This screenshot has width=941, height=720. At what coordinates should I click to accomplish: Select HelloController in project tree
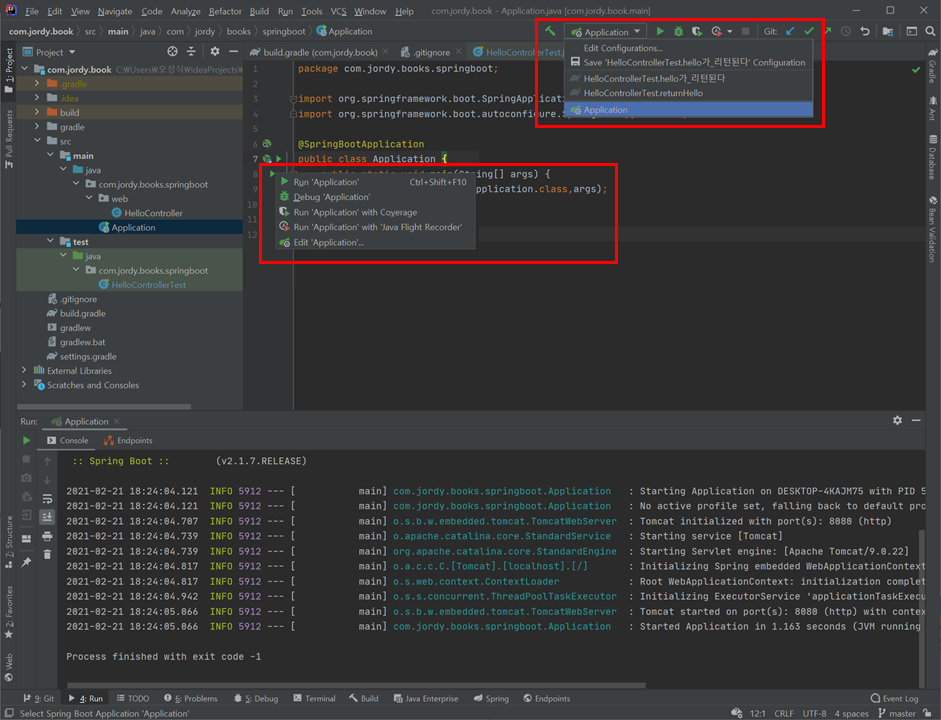(153, 213)
